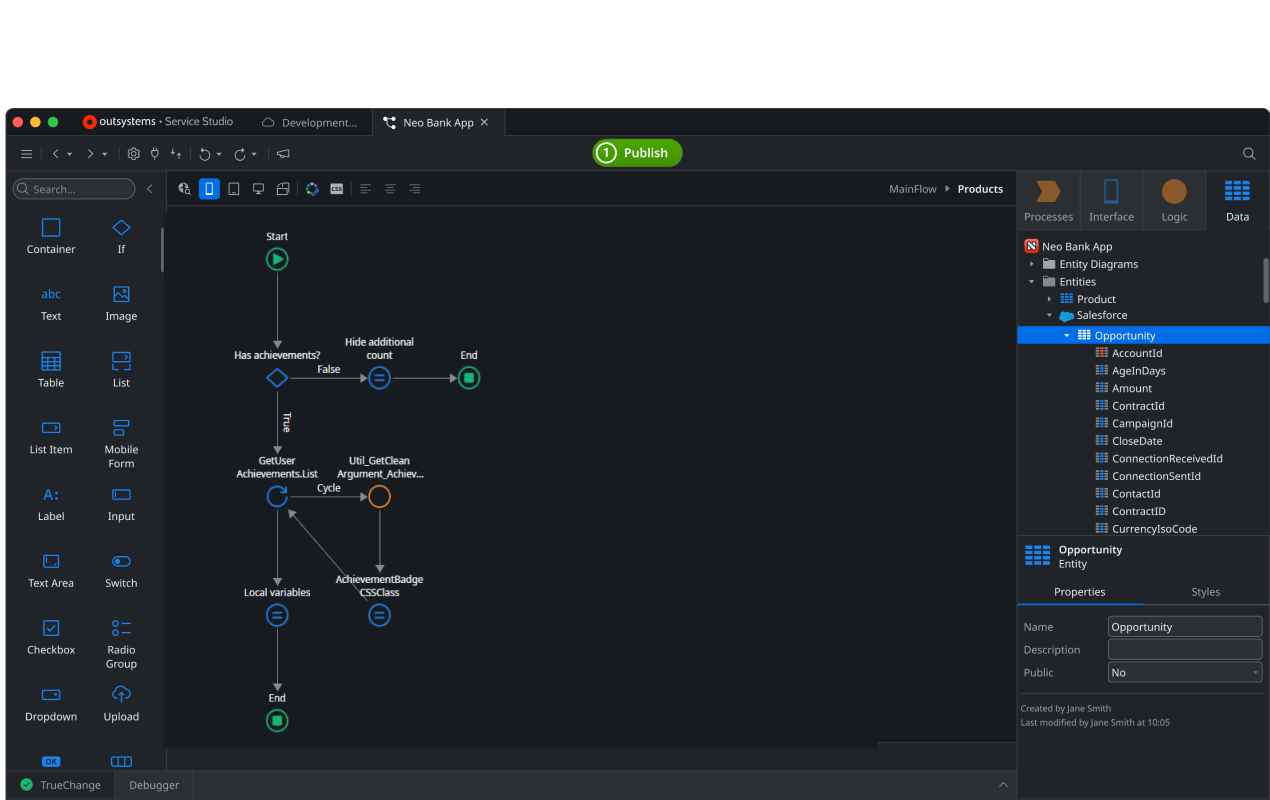Click the merge/compare arrows icon
1270x800 pixels.
coord(176,154)
